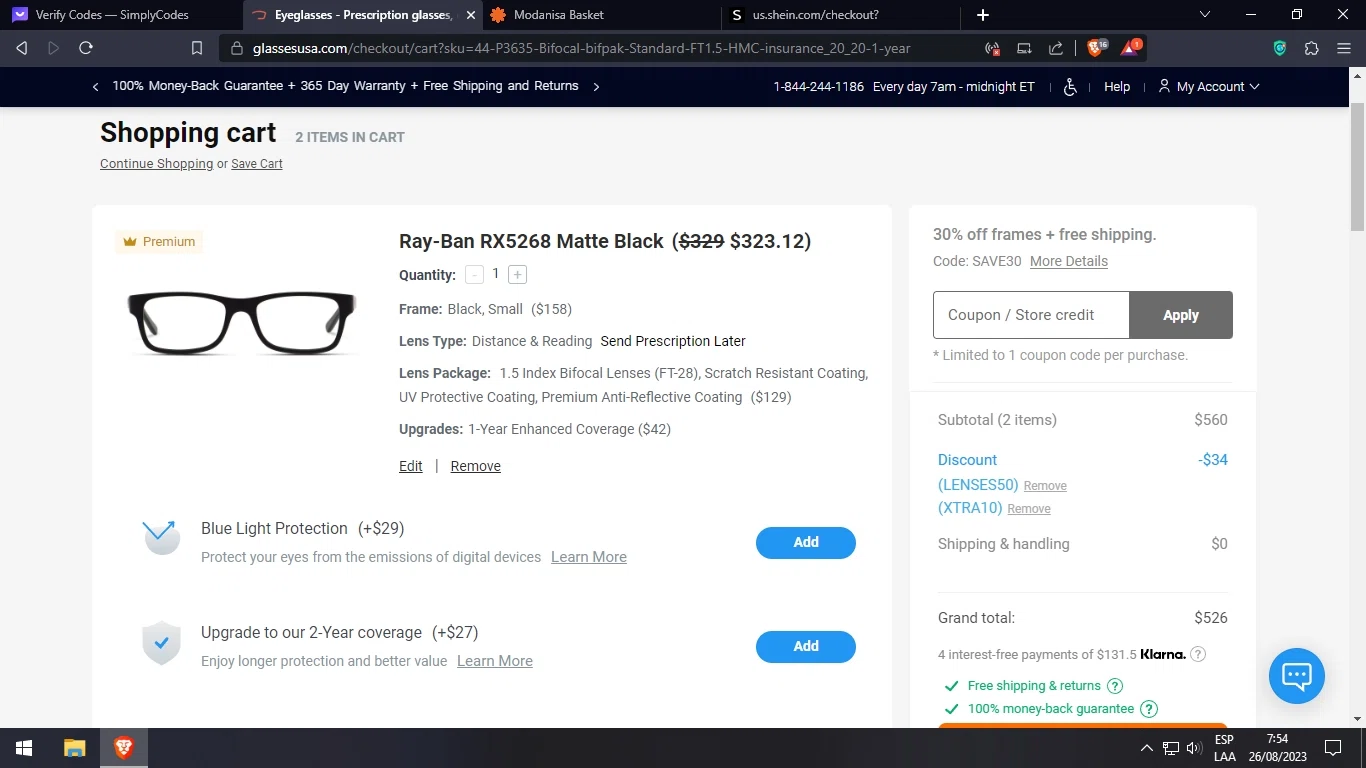Screen dimensions: 1366x768
Task: Click the Ray-Ban glasses product image
Action: pos(242,322)
